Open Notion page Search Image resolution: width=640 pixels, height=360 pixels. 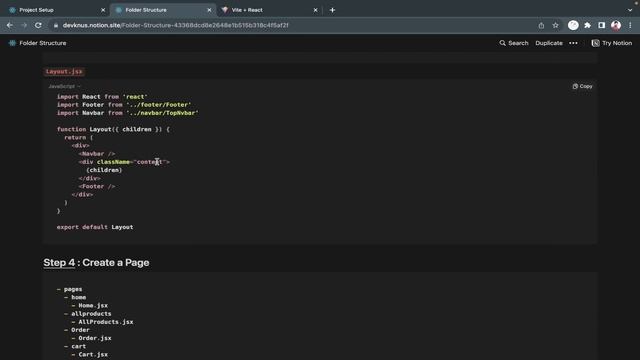click(513, 43)
